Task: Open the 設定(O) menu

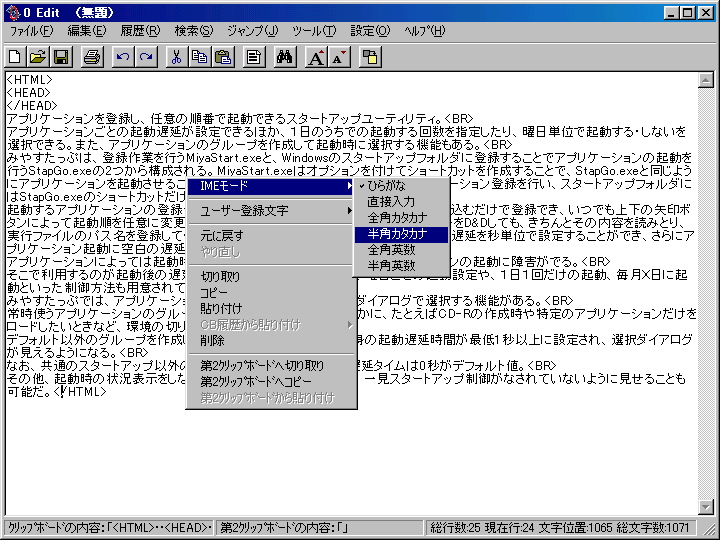Action: (370, 31)
